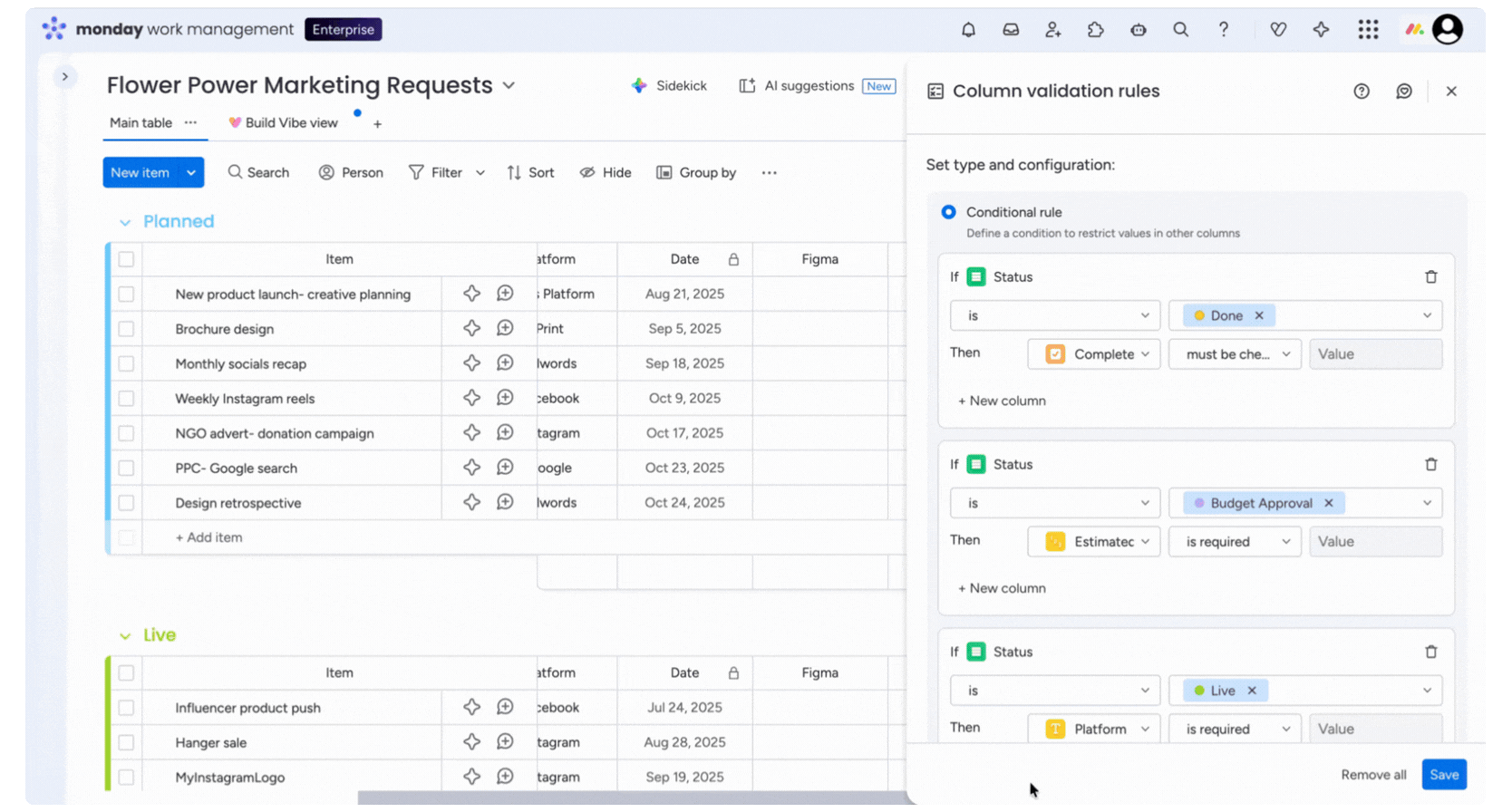Tick the checkbox next to Hanger sale

126,743
